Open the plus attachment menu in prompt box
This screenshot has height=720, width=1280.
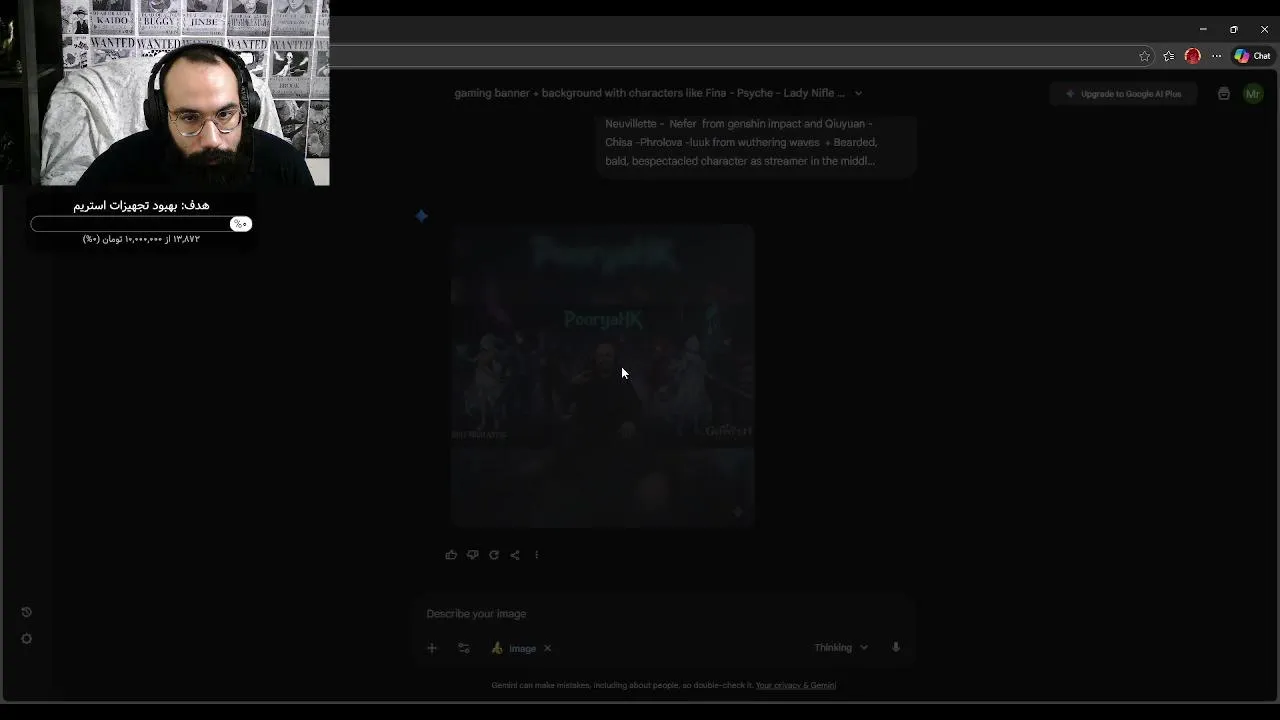point(432,648)
